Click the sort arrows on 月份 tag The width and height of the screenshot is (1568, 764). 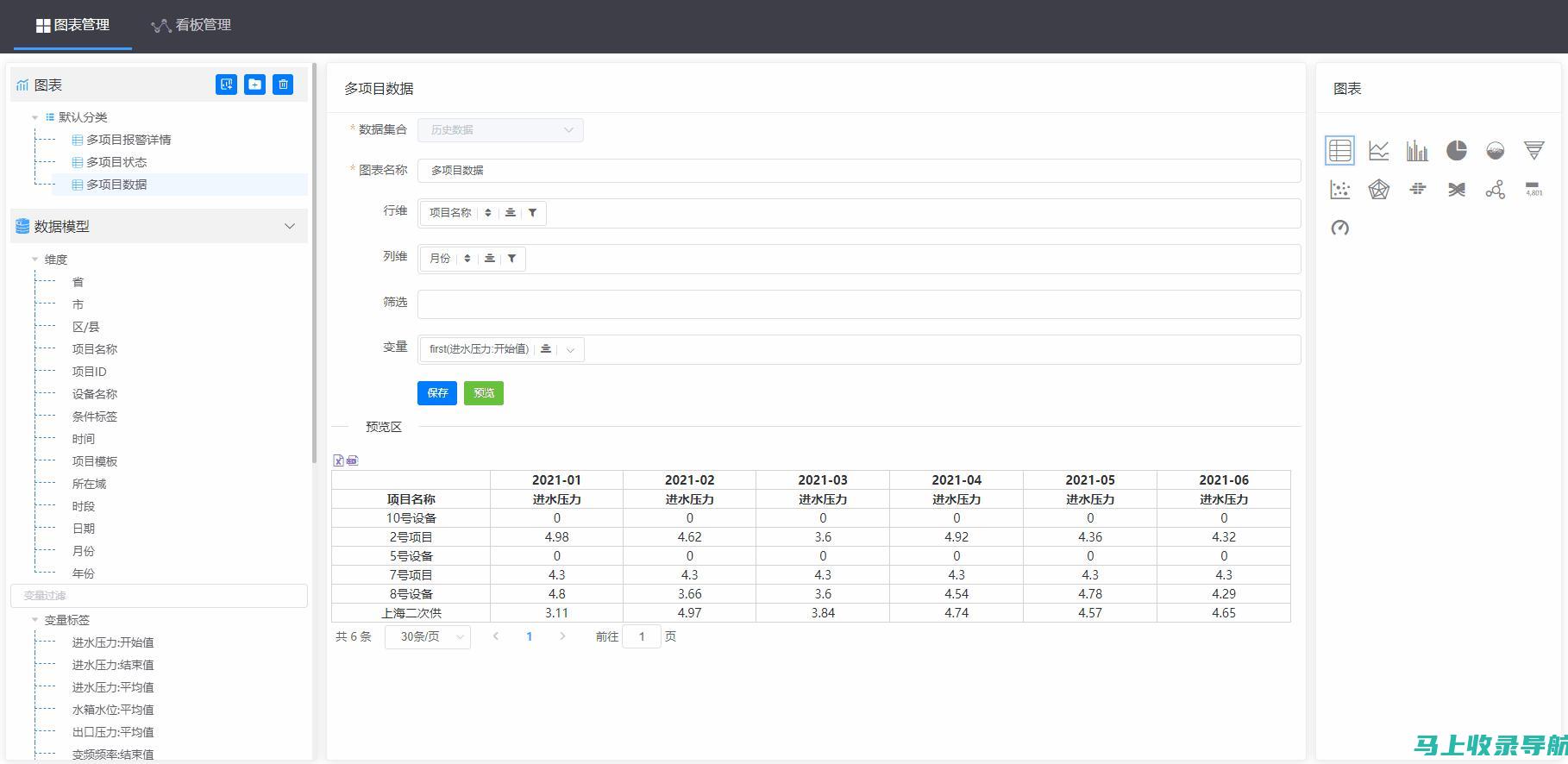click(x=467, y=259)
